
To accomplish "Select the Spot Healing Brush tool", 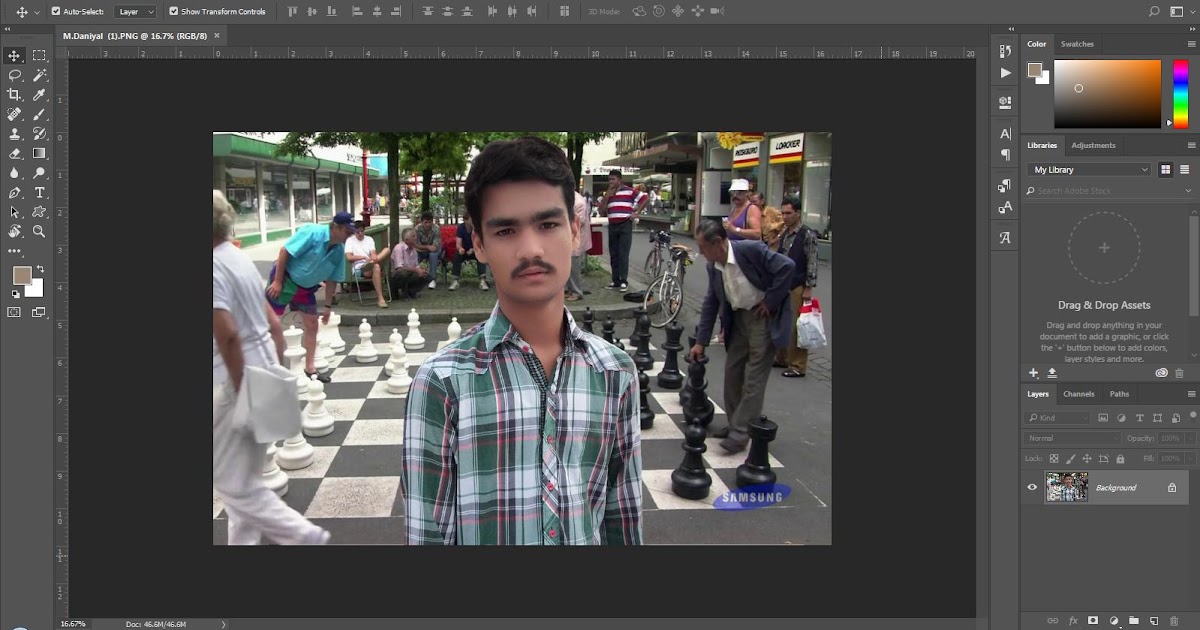I will [14, 115].
